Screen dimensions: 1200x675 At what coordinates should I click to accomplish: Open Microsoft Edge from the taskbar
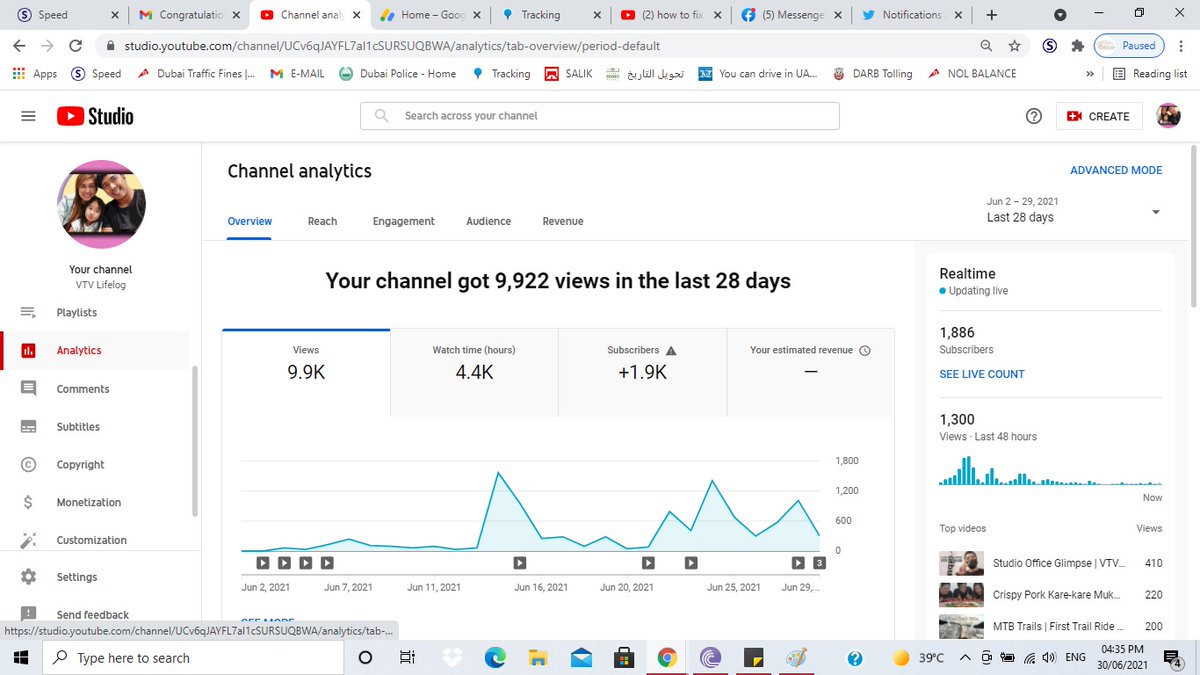coord(495,657)
